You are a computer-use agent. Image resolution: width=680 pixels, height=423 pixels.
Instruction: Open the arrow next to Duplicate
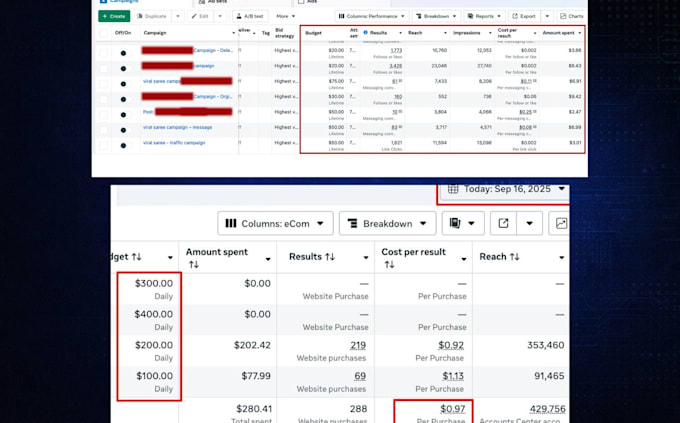[178, 16]
